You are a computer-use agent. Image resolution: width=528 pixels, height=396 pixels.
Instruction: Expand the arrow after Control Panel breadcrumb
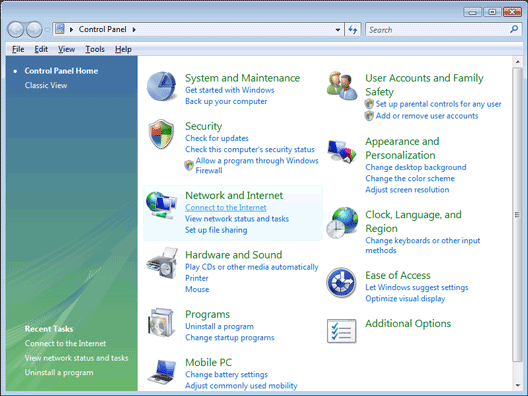[134, 30]
